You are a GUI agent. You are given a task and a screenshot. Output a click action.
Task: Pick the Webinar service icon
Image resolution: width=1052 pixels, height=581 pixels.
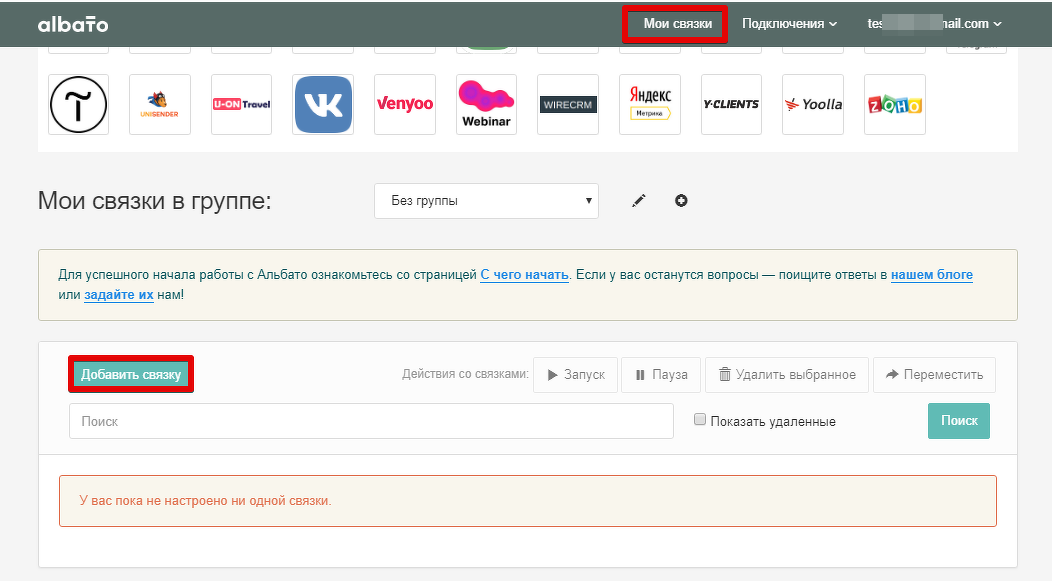[x=486, y=105]
